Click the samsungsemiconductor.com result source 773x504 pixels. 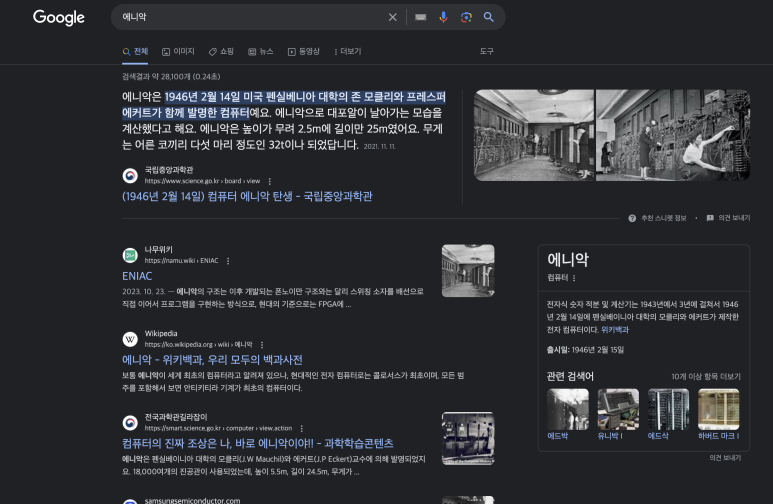(192, 500)
